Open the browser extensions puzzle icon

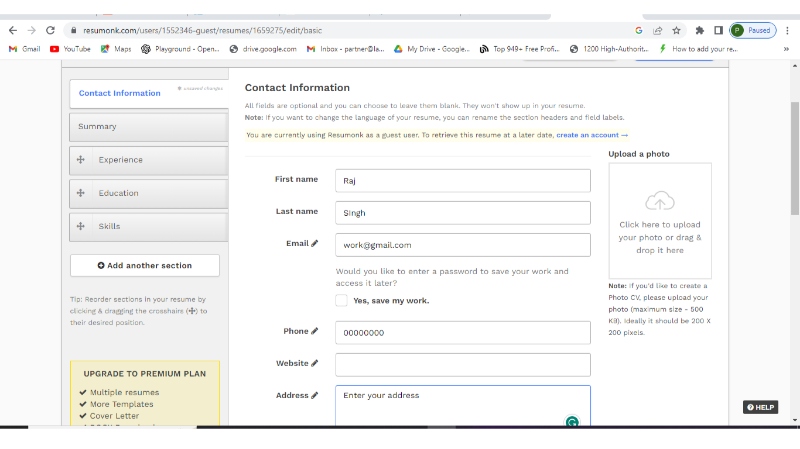(700, 30)
